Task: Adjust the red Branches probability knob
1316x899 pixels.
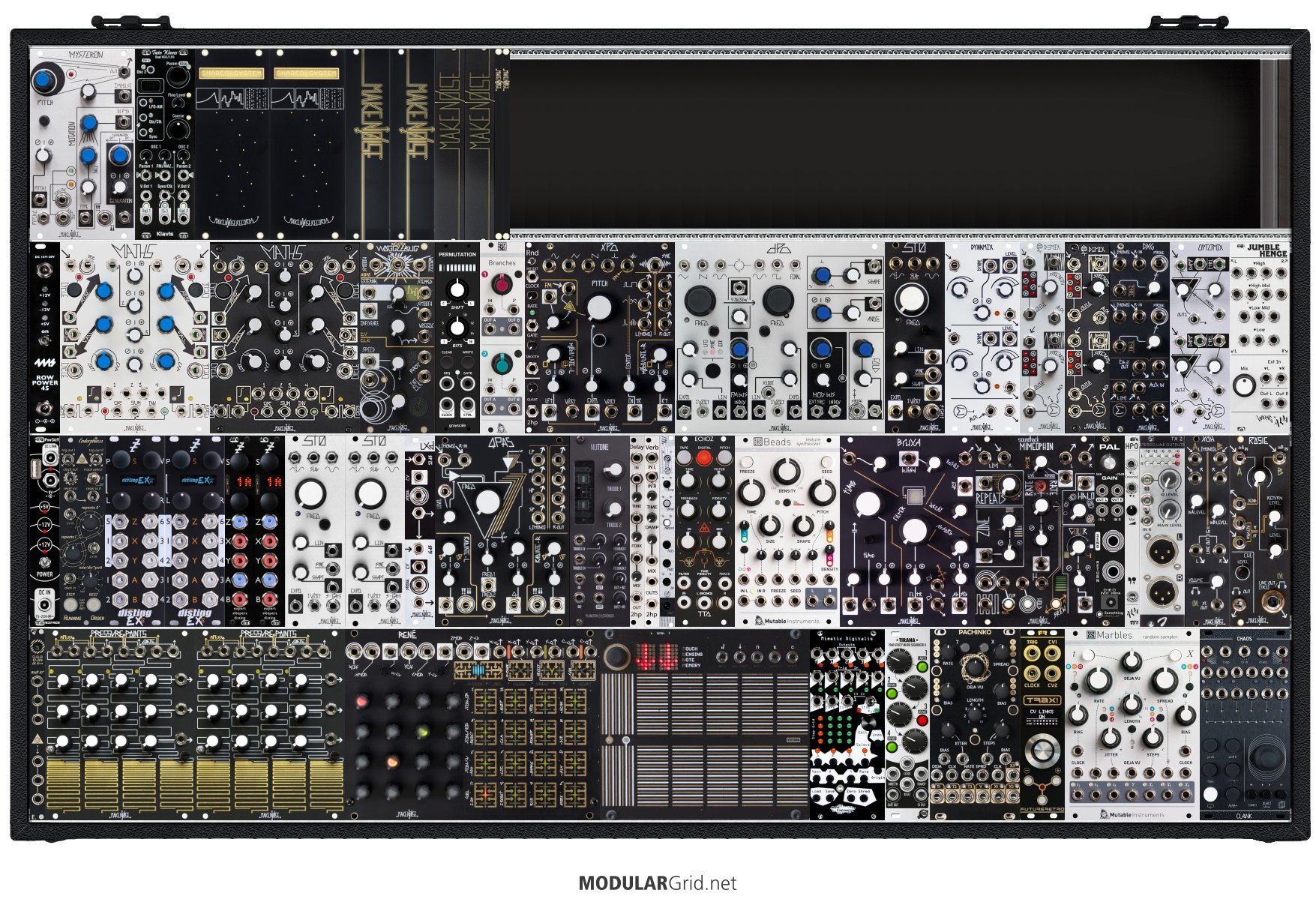Action: (x=502, y=283)
